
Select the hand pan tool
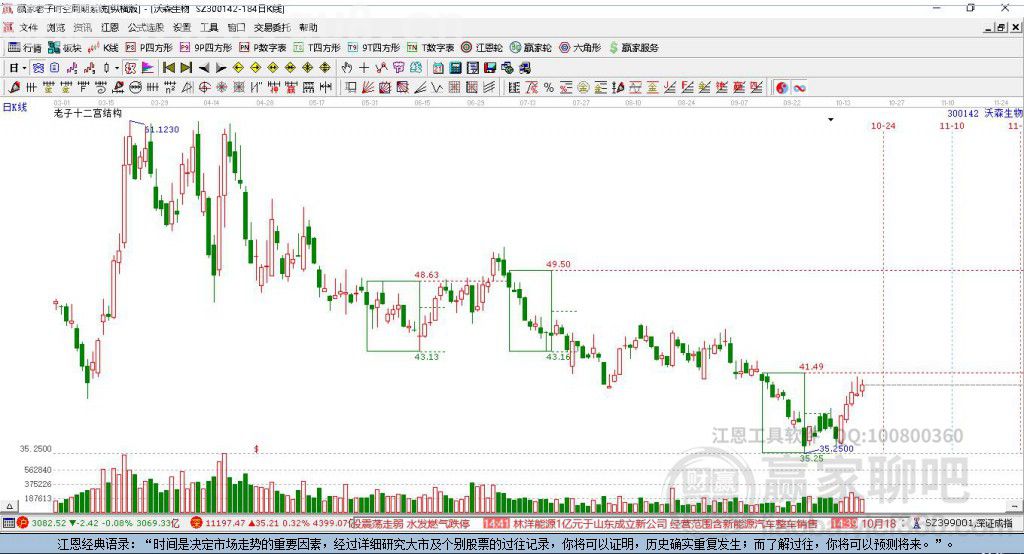click(x=347, y=68)
